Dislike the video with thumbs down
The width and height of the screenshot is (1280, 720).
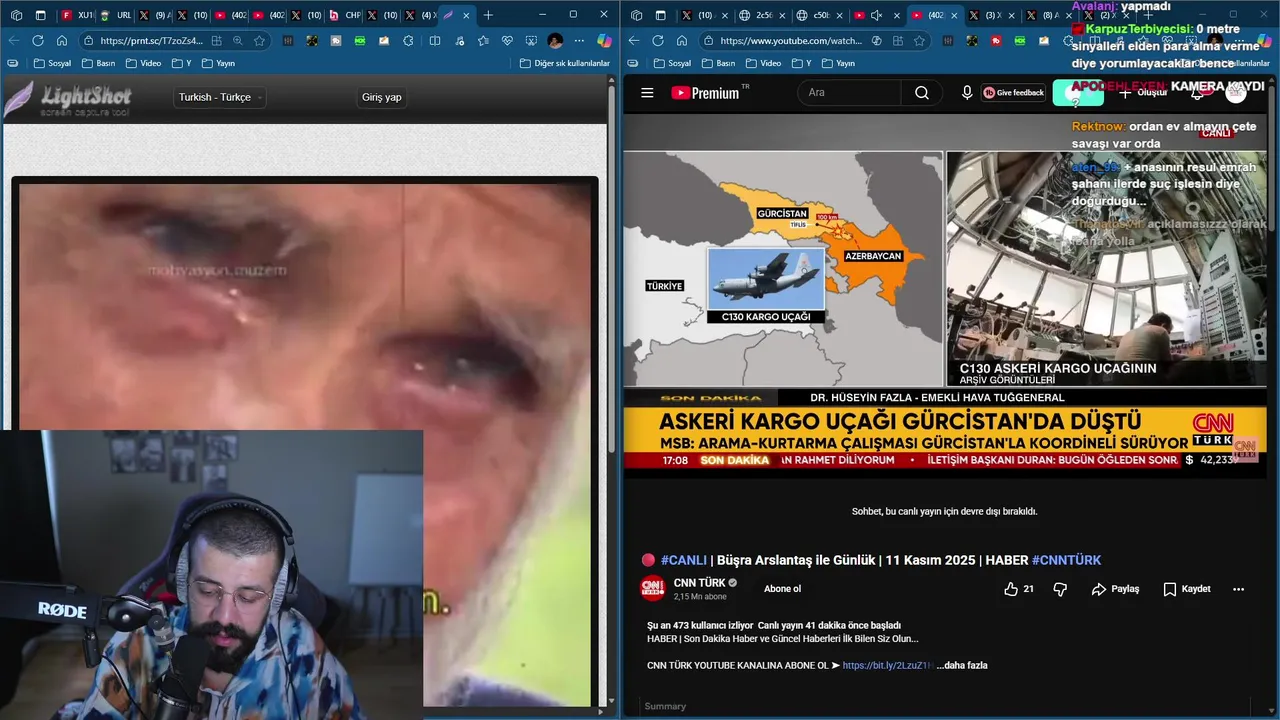coord(1060,589)
